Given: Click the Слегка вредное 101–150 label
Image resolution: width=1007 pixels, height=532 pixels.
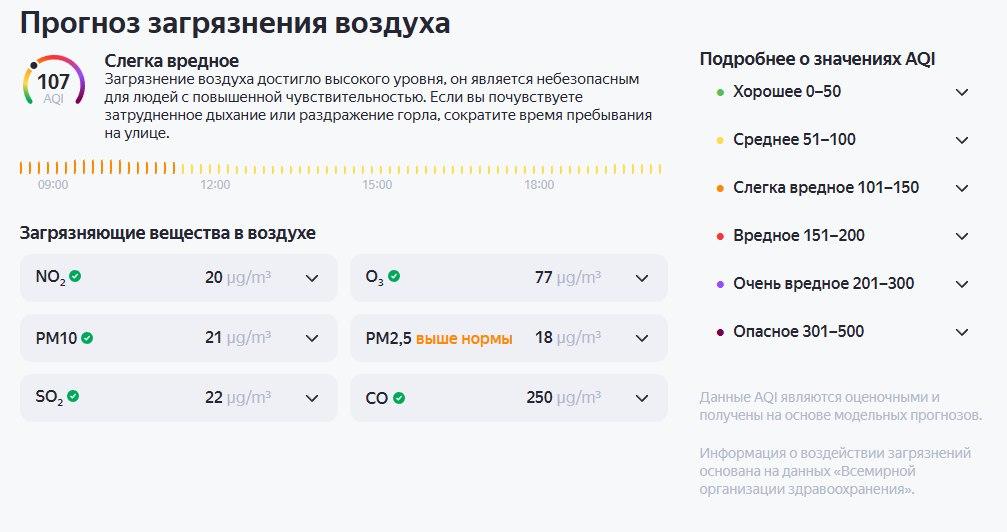Looking at the screenshot, I should point(826,188).
